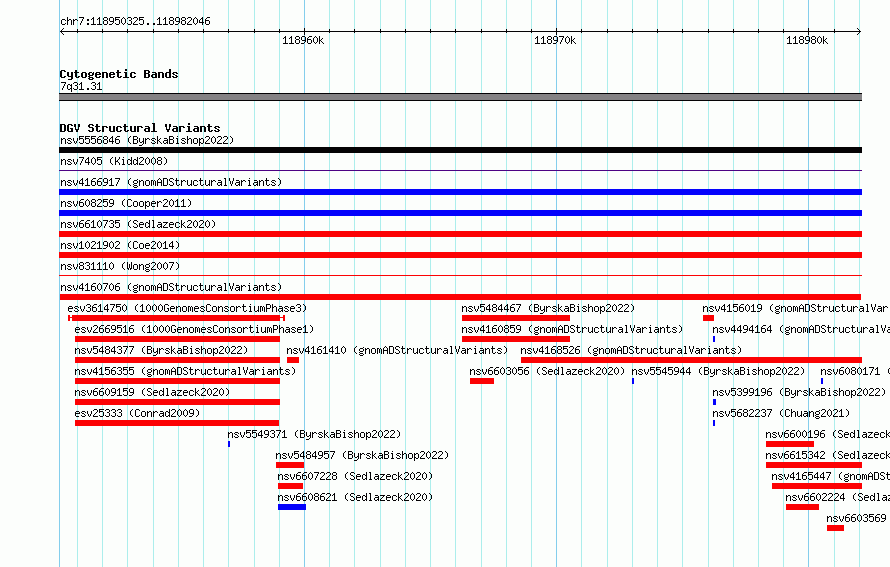The height and width of the screenshot is (567, 890).
Task: Select the red bar under nsv6600196
Action: pos(790,444)
